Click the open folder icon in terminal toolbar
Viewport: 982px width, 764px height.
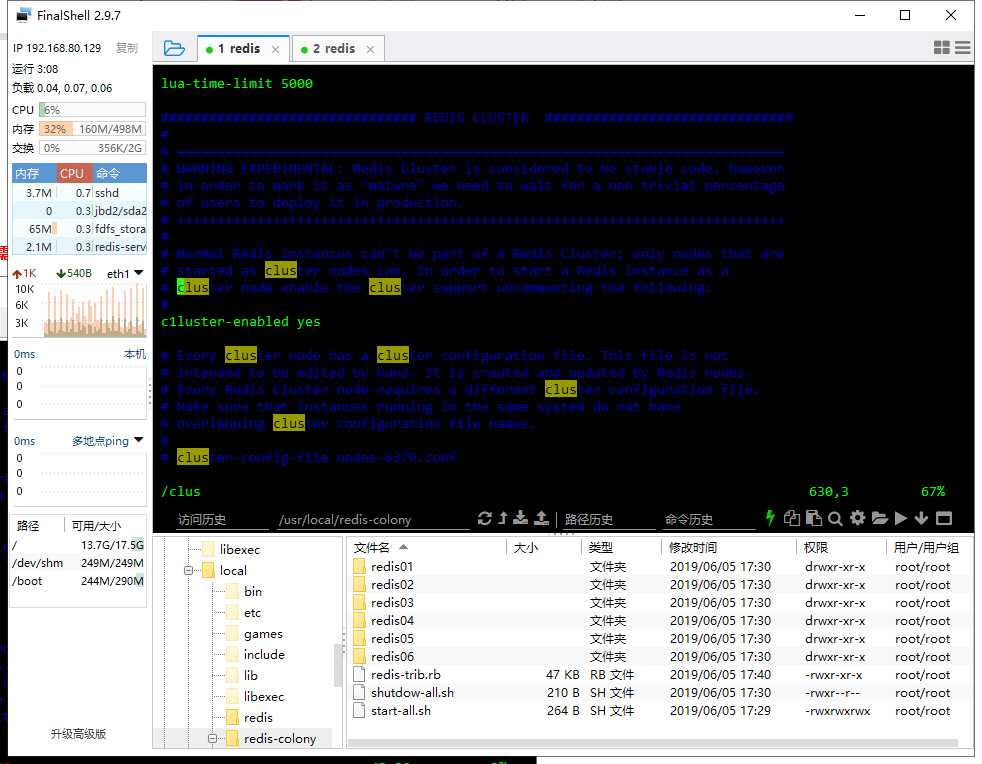[x=879, y=518]
